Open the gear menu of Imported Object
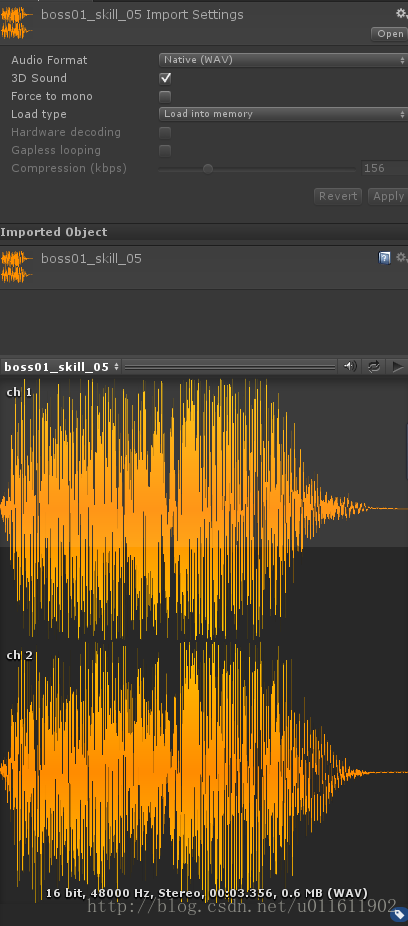The width and height of the screenshot is (408, 926). tap(402, 257)
